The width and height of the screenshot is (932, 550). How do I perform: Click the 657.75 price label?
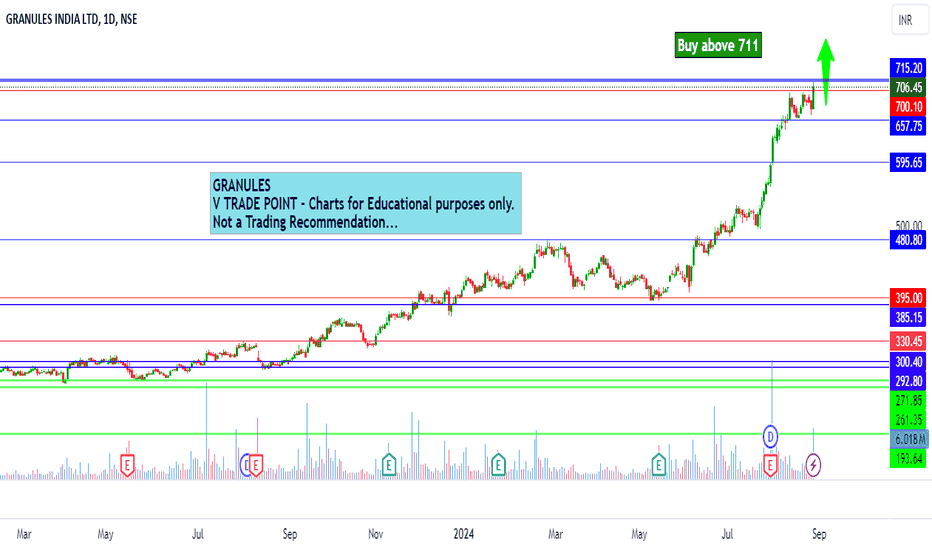click(908, 126)
